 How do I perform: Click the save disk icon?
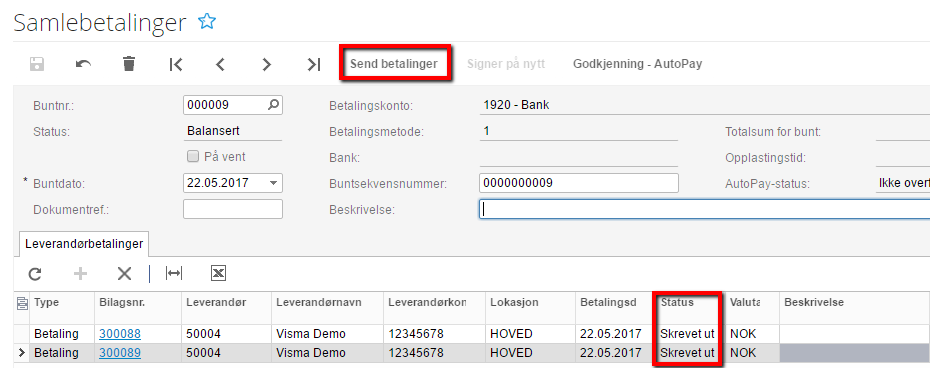(37, 64)
